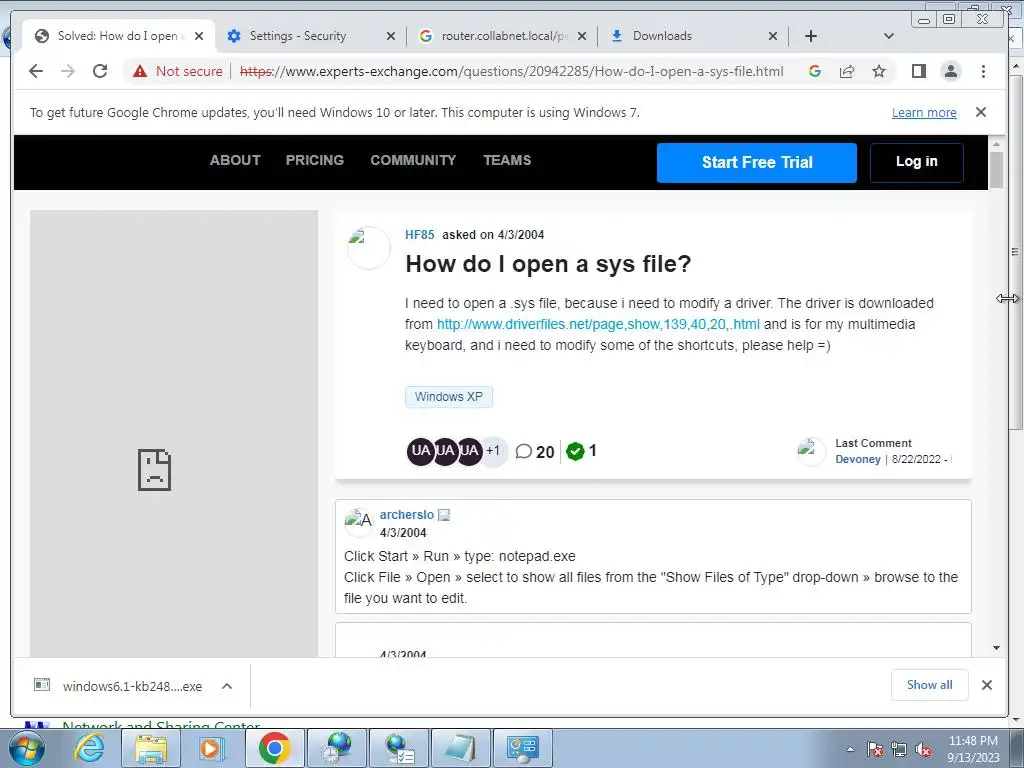
Task: Close the router.collabnet.local tab
Action: click(x=582, y=36)
